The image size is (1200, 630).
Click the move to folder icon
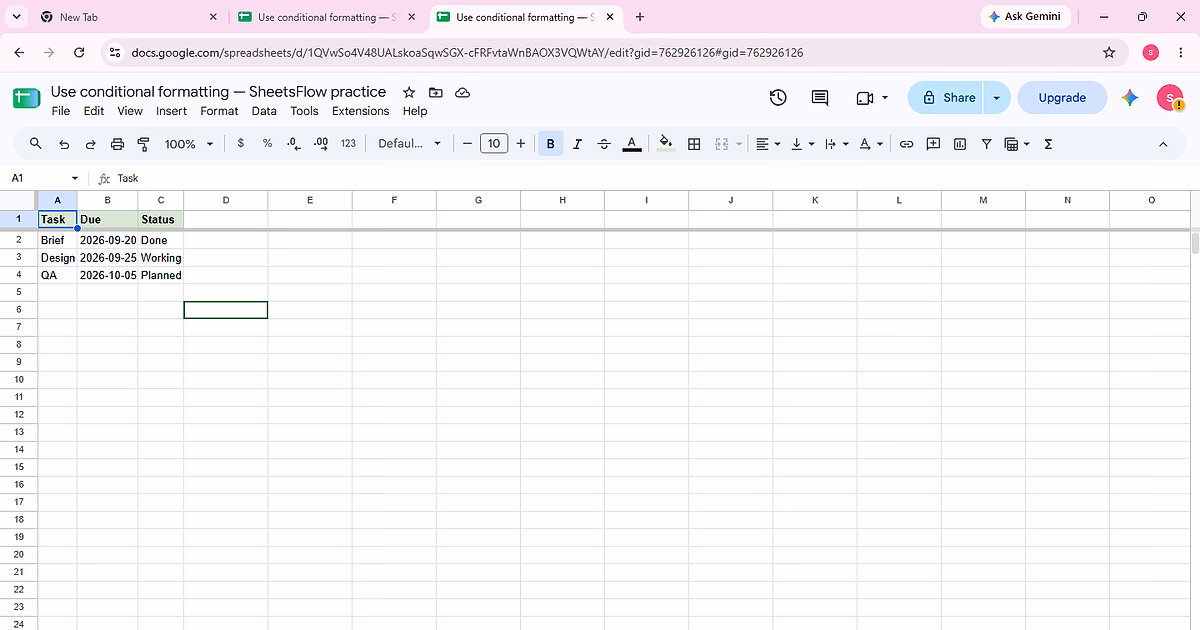click(x=435, y=92)
